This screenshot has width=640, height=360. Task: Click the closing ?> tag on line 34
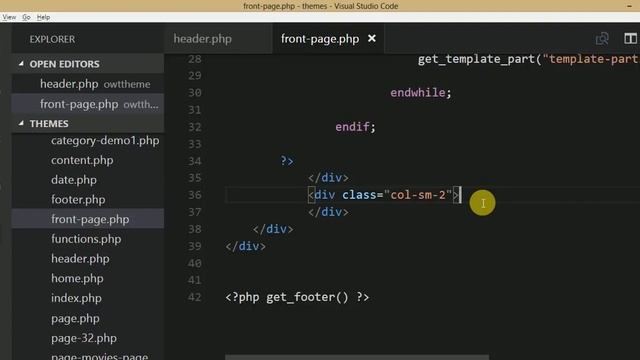(287, 161)
